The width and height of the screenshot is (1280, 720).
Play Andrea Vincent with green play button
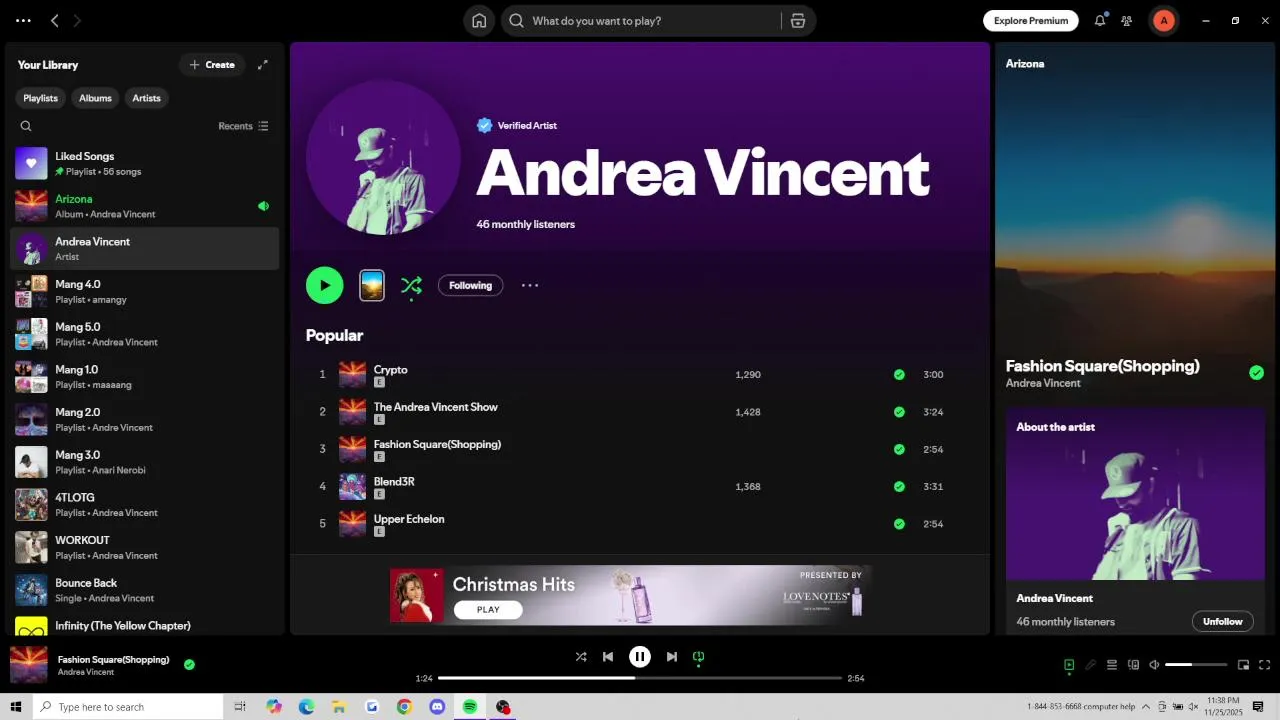click(325, 285)
